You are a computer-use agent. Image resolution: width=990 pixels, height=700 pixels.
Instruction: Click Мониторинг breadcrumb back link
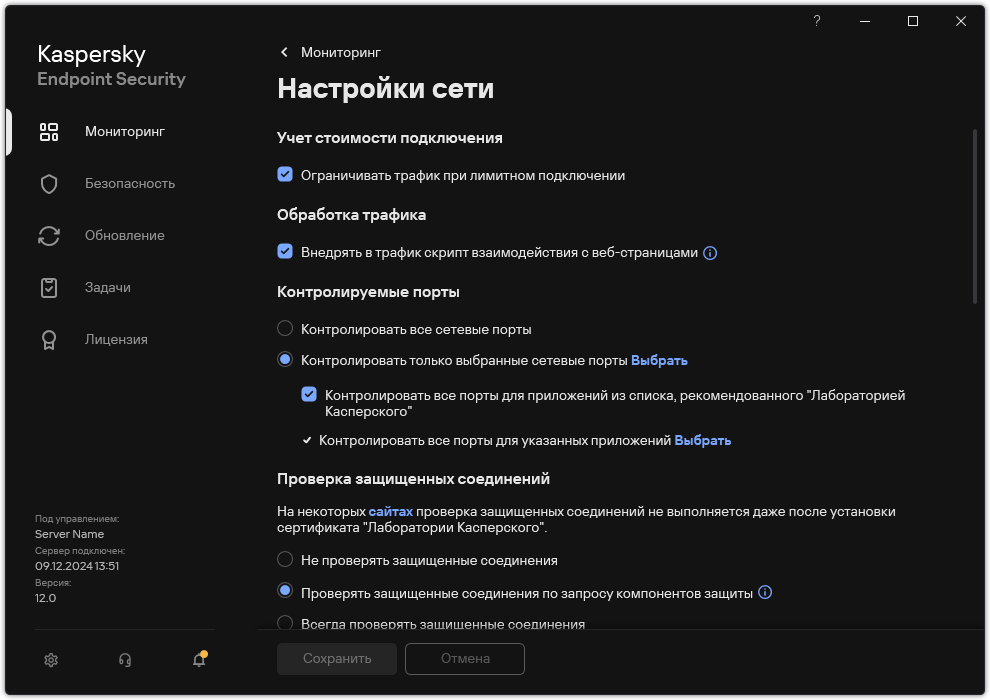tap(340, 52)
